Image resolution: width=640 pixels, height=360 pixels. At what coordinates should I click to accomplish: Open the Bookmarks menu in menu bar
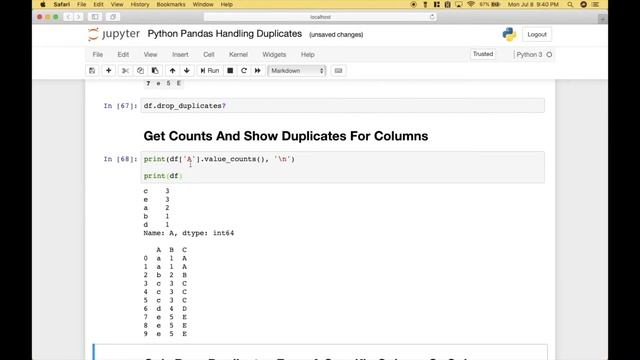click(171, 4)
